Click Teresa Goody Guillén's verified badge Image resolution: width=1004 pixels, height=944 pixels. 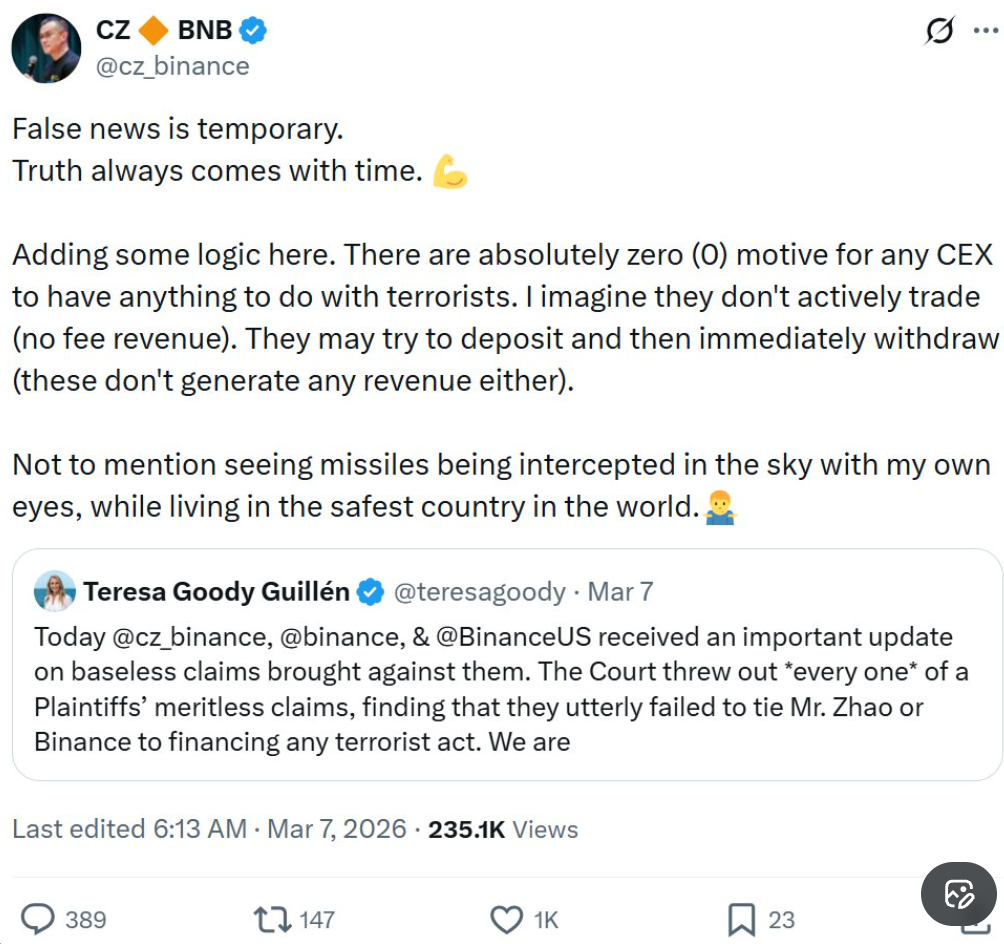point(370,592)
